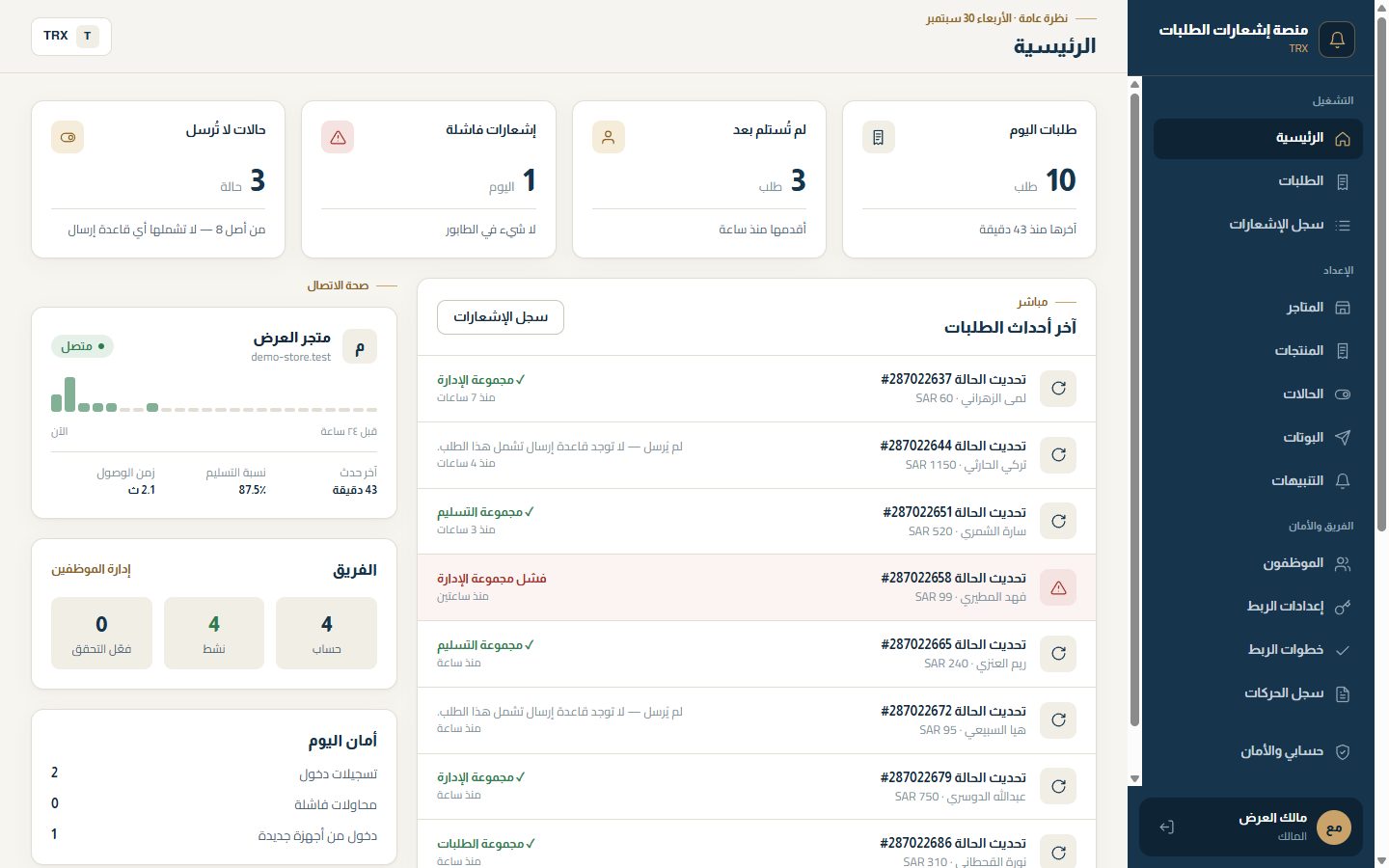The image size is (1389, 868).
Task: Click the home icon next to الرئيسية
Action: pos(1342,139)
